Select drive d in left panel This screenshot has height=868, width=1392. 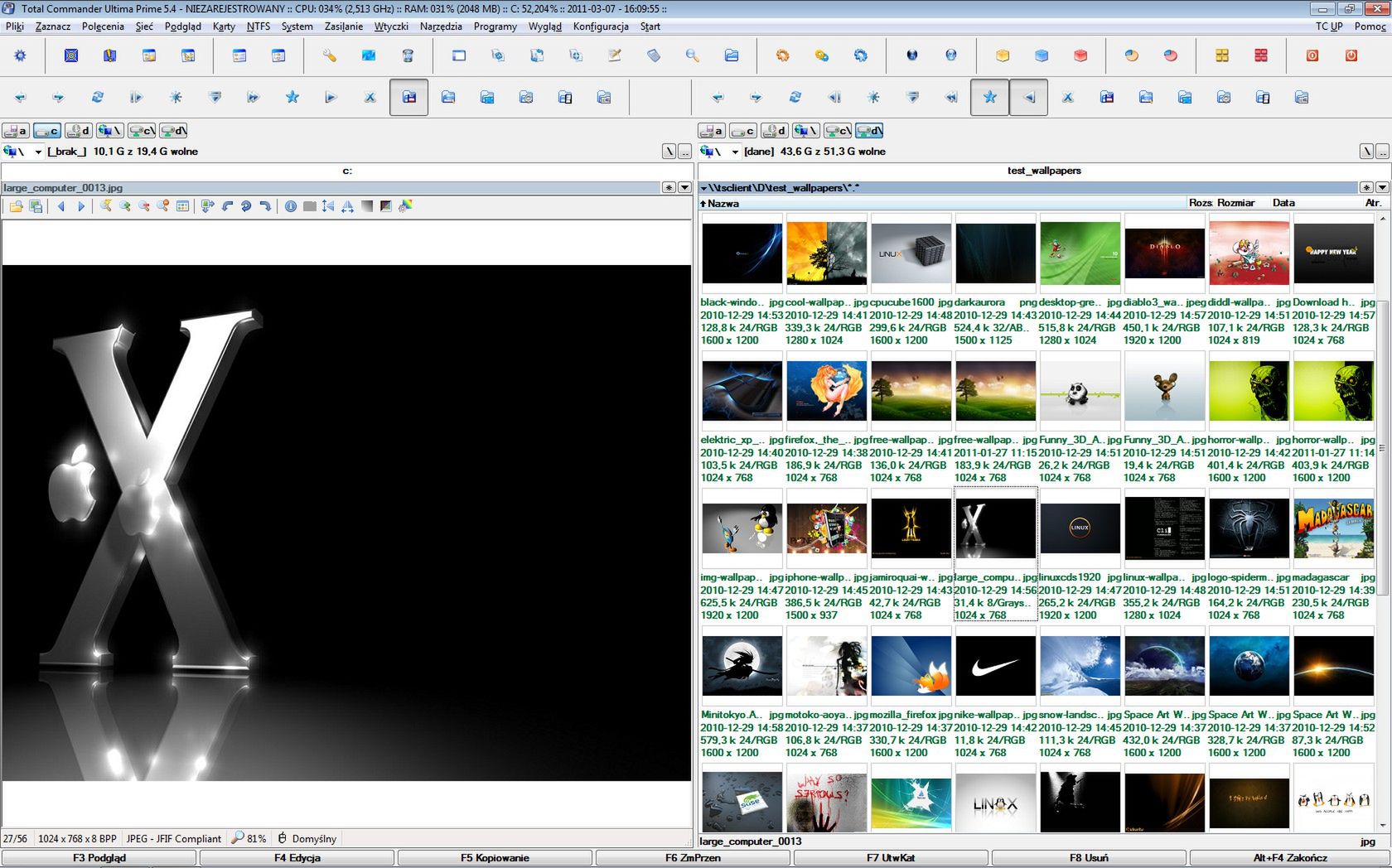79,131
